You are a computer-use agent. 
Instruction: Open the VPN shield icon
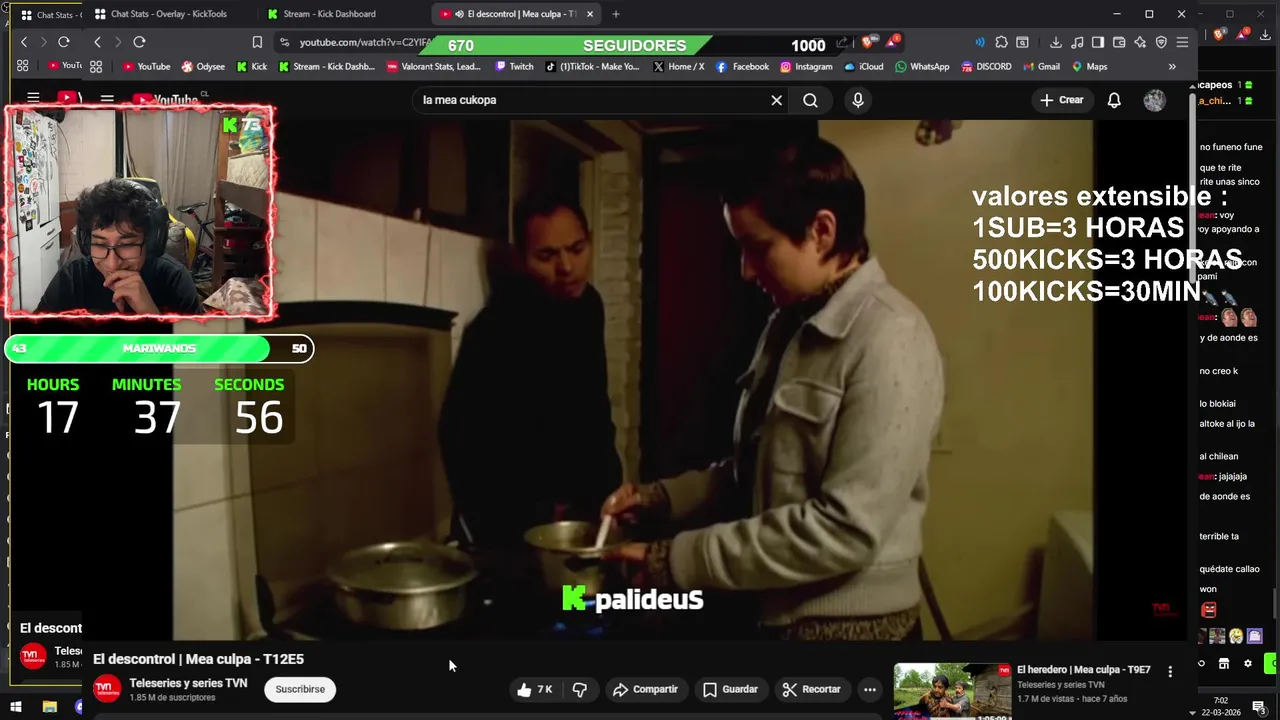(1161, 42)
